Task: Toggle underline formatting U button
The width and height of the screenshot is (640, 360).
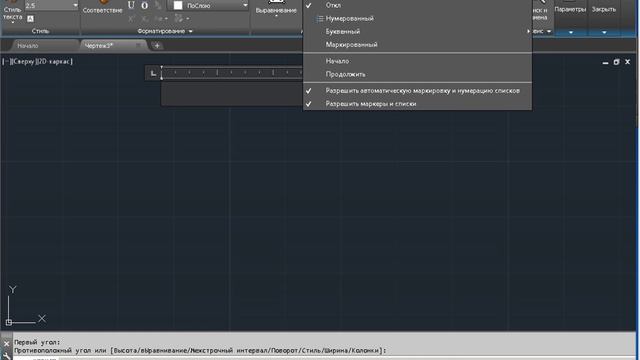Action: click(x=131, y=5)
